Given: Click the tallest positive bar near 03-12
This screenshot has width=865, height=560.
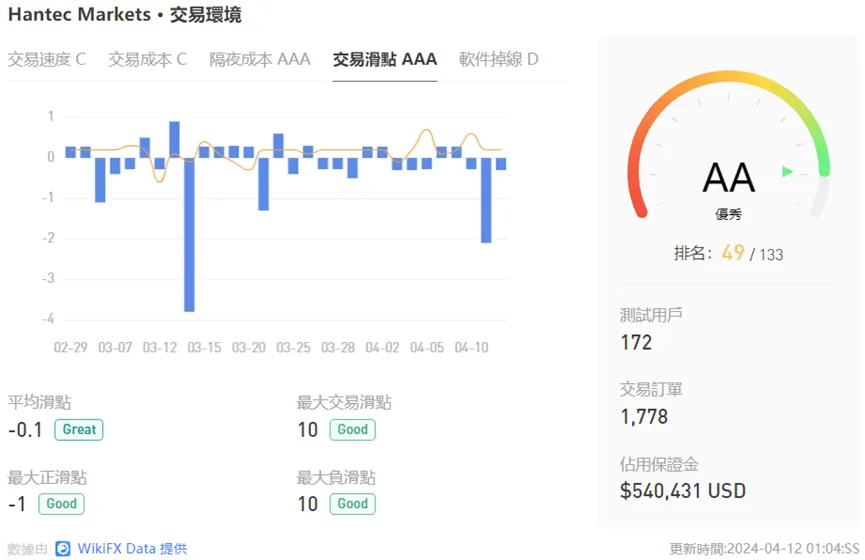Looking at the screenshot, I should click(x=174, y=140).
